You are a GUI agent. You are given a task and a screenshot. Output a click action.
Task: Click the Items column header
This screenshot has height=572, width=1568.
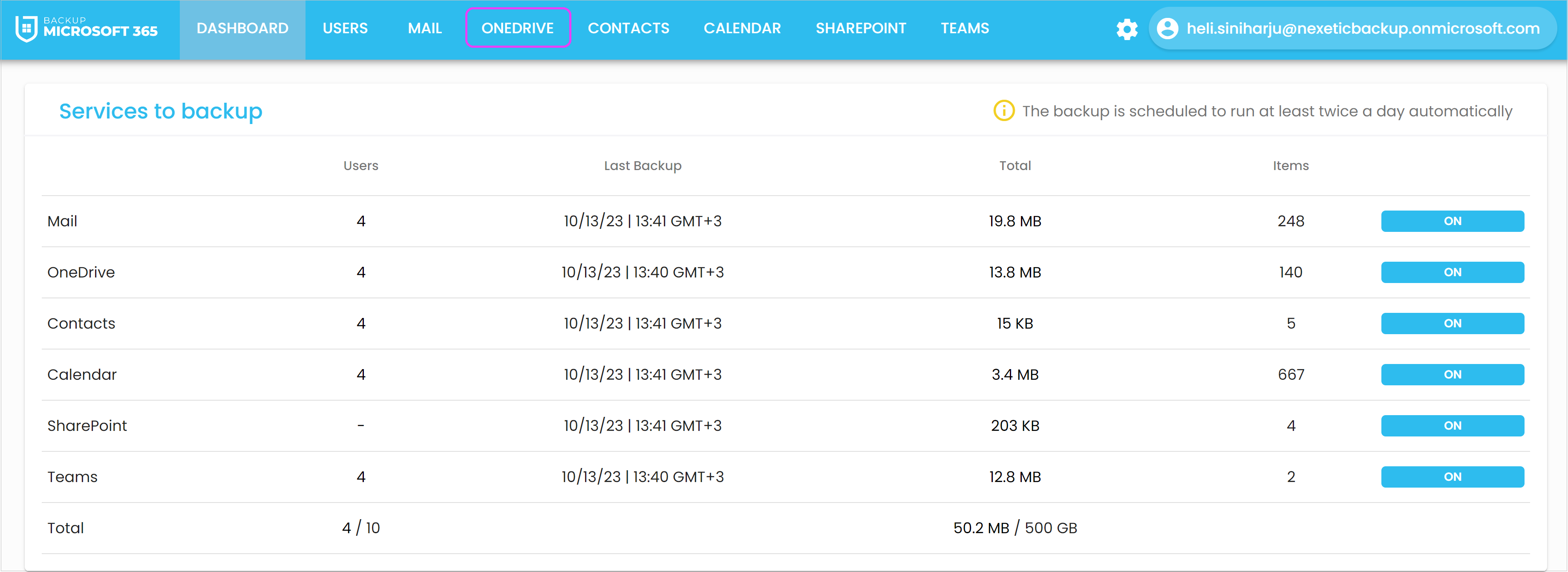1291,166
